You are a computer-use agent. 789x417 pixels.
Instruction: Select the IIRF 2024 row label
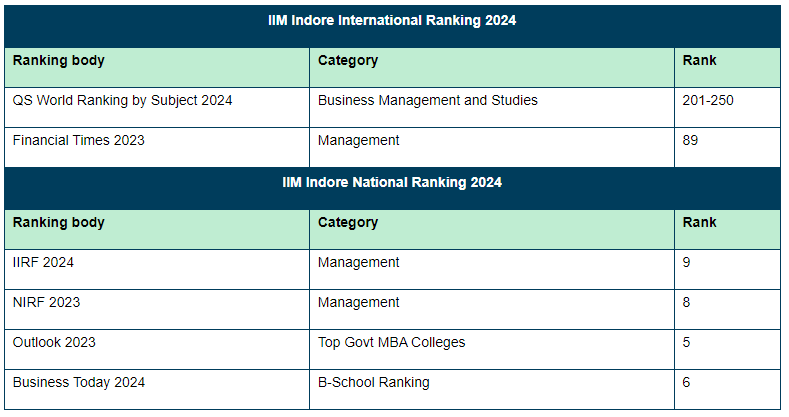coord(43,263)
